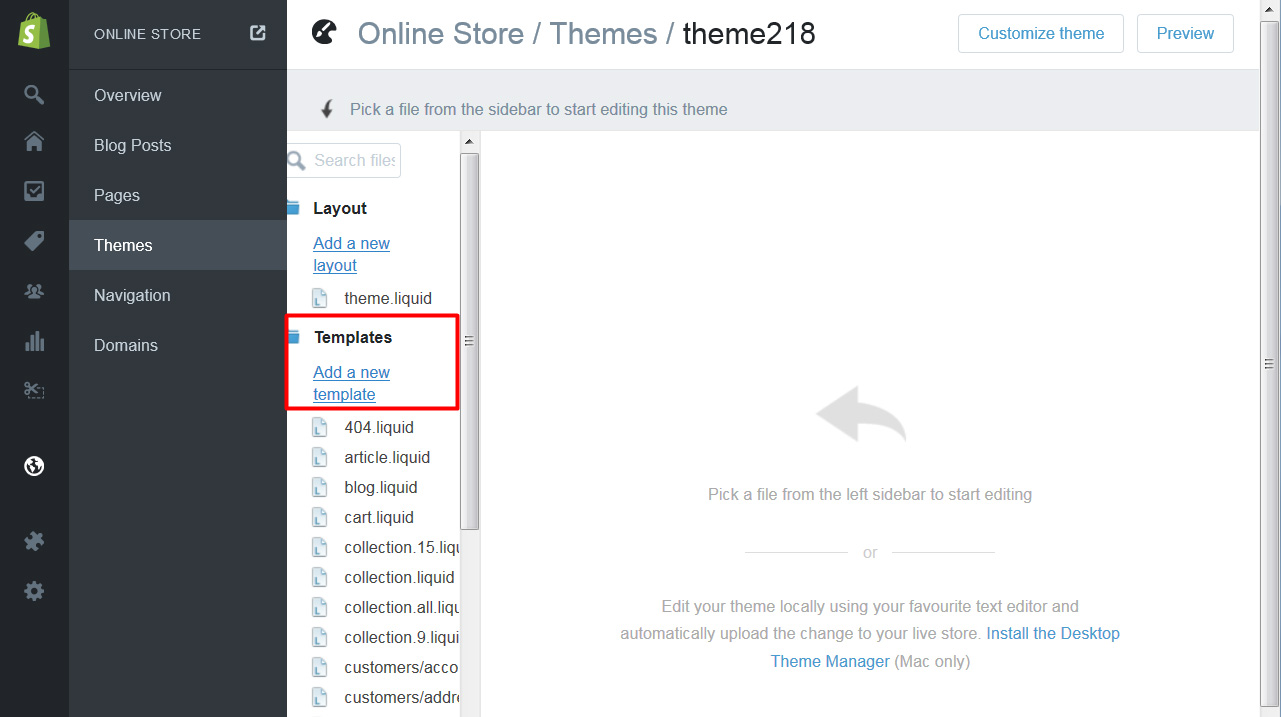Collapse the Layout folder heading
Image resolution: width=1281 pixels, height=717 pixels.
click(x=340, y=208)
